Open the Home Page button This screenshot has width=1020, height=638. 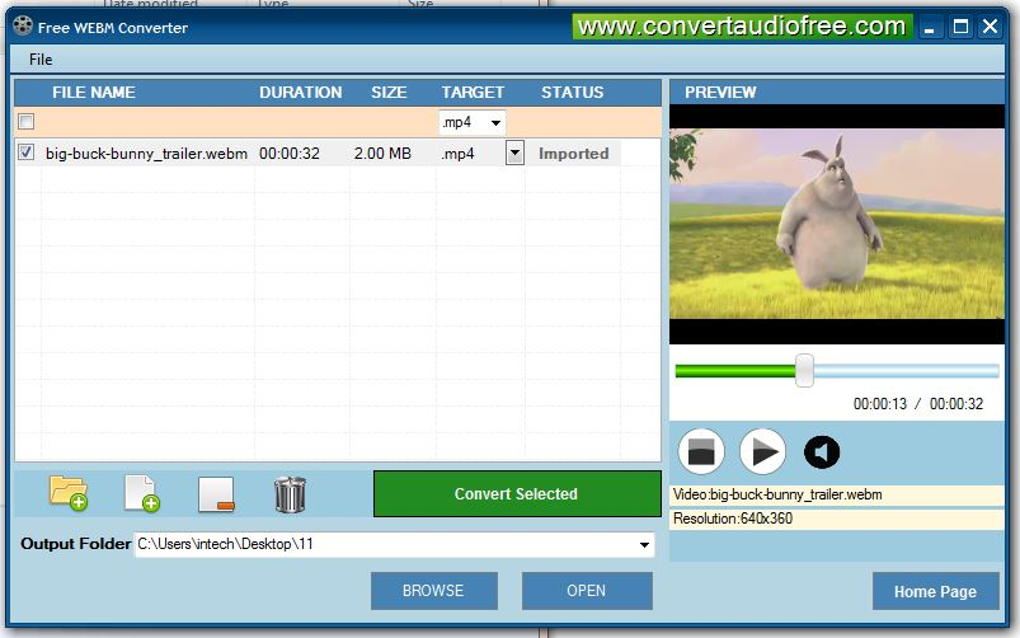pos(935,591)
